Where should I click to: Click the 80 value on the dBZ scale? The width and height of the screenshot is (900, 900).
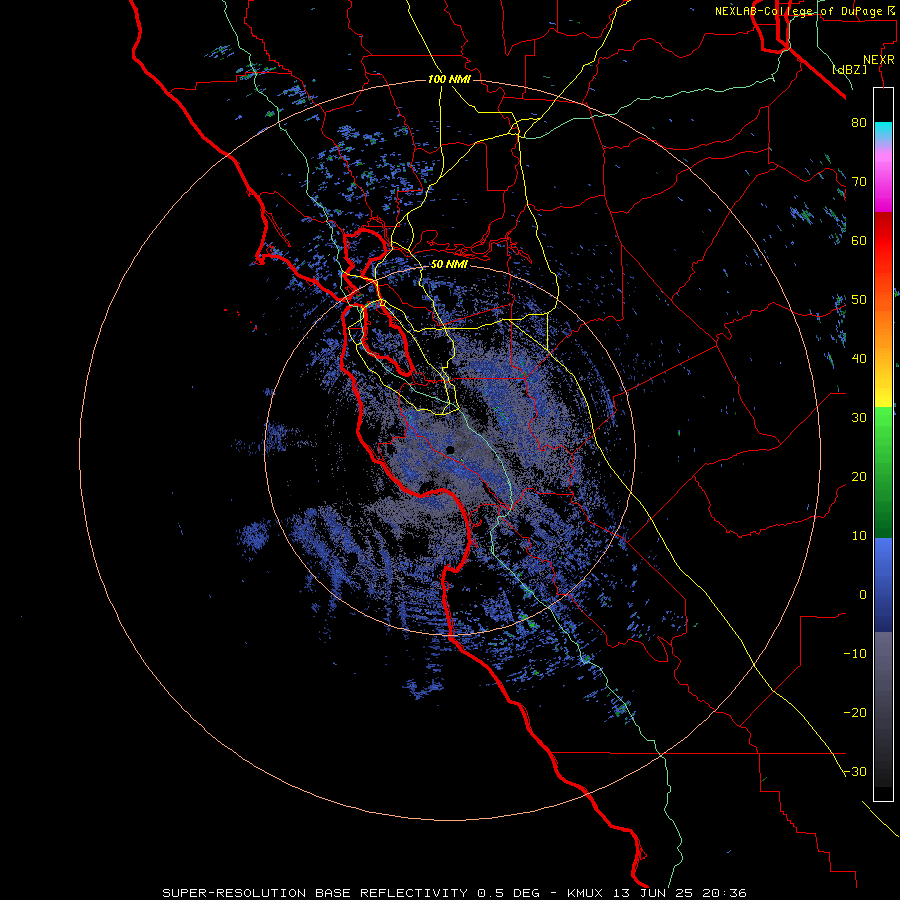click(859, 123)
